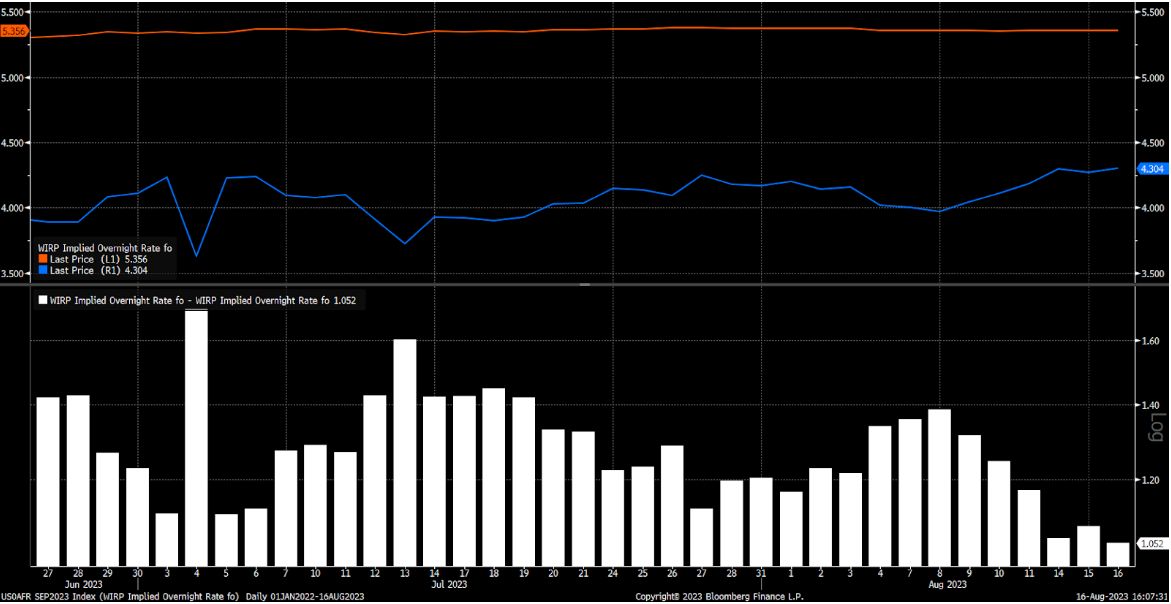1171x604 pixels.
Task: Click the orange Last Price (L1) legend swatch
Action: (x=42, y=259)
